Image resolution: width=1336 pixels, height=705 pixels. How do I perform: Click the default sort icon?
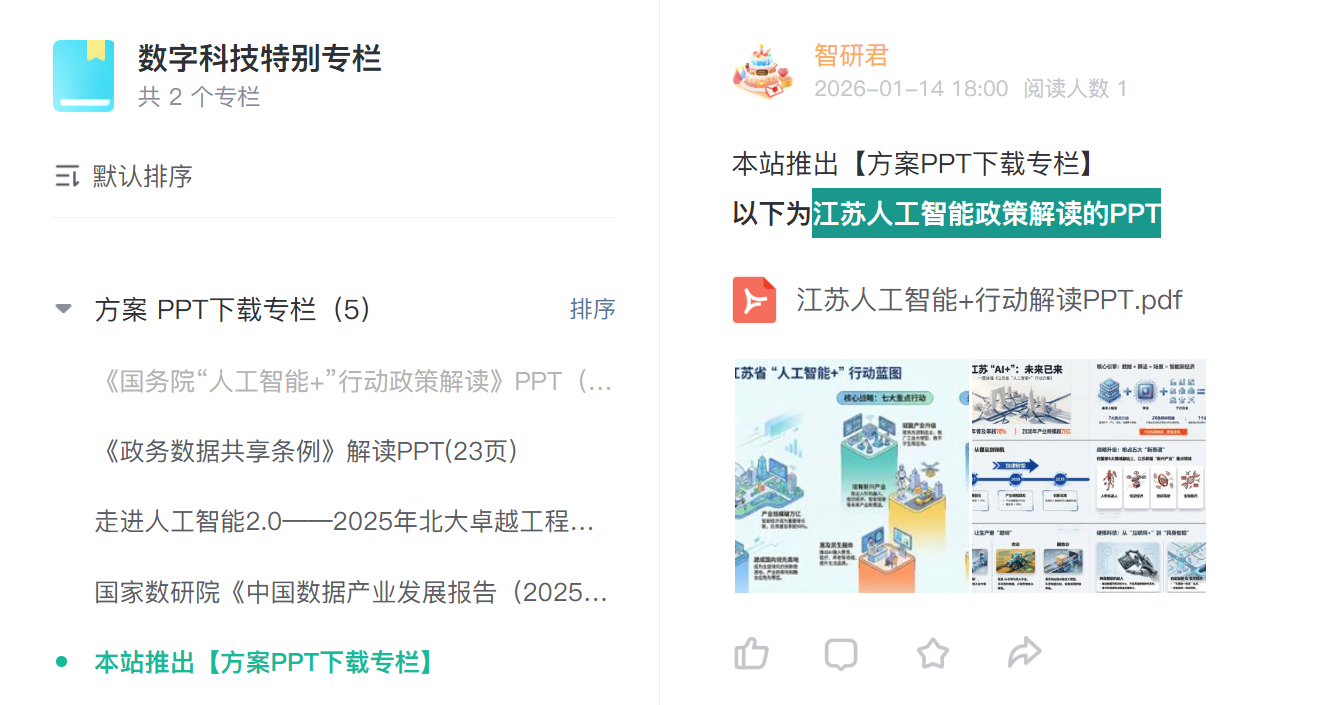[x=66, y=177]
